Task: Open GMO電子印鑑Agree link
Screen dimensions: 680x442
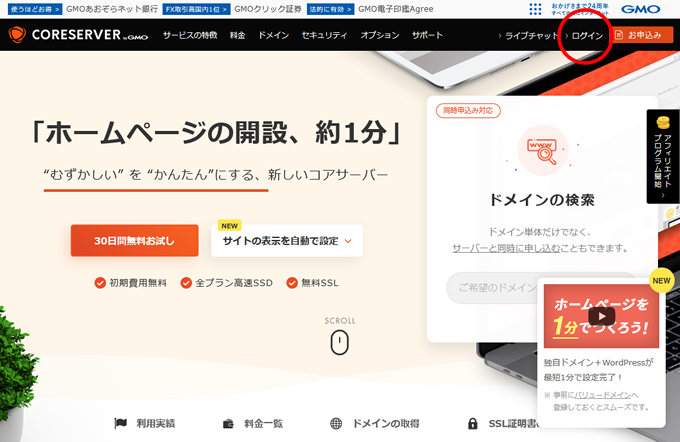Action: (x=396, y=9)
